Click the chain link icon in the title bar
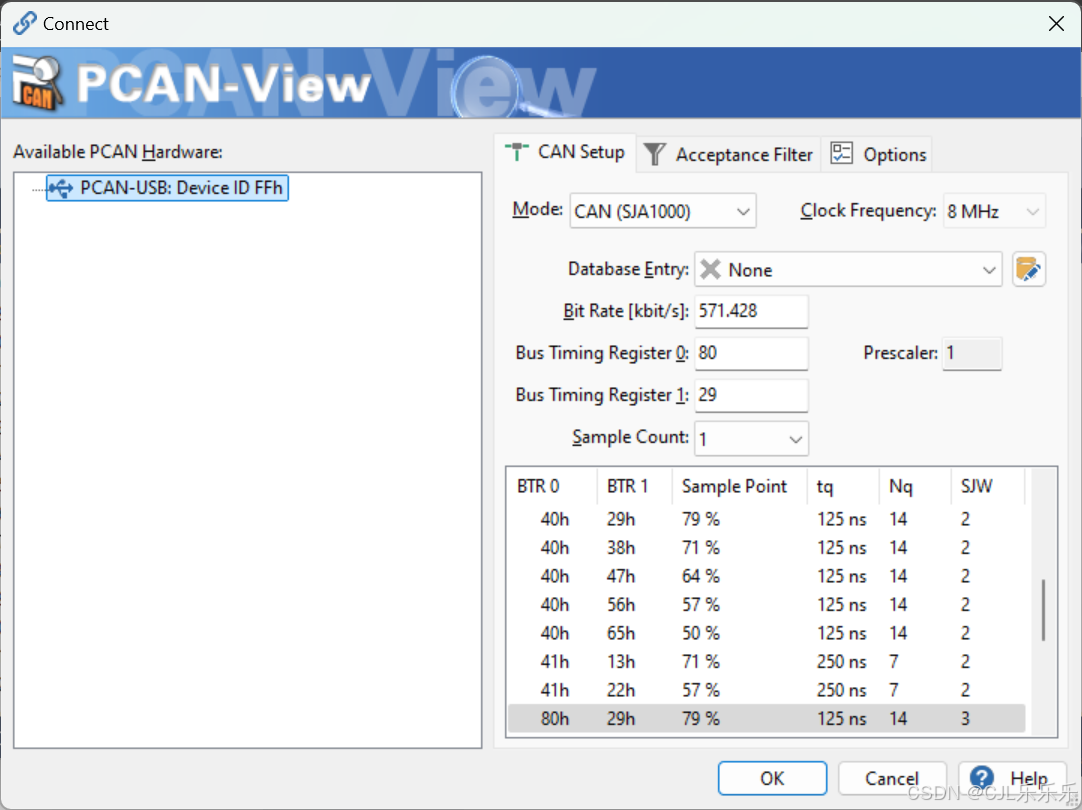This screenshot has width=1082, height=810. coord(25,23)
